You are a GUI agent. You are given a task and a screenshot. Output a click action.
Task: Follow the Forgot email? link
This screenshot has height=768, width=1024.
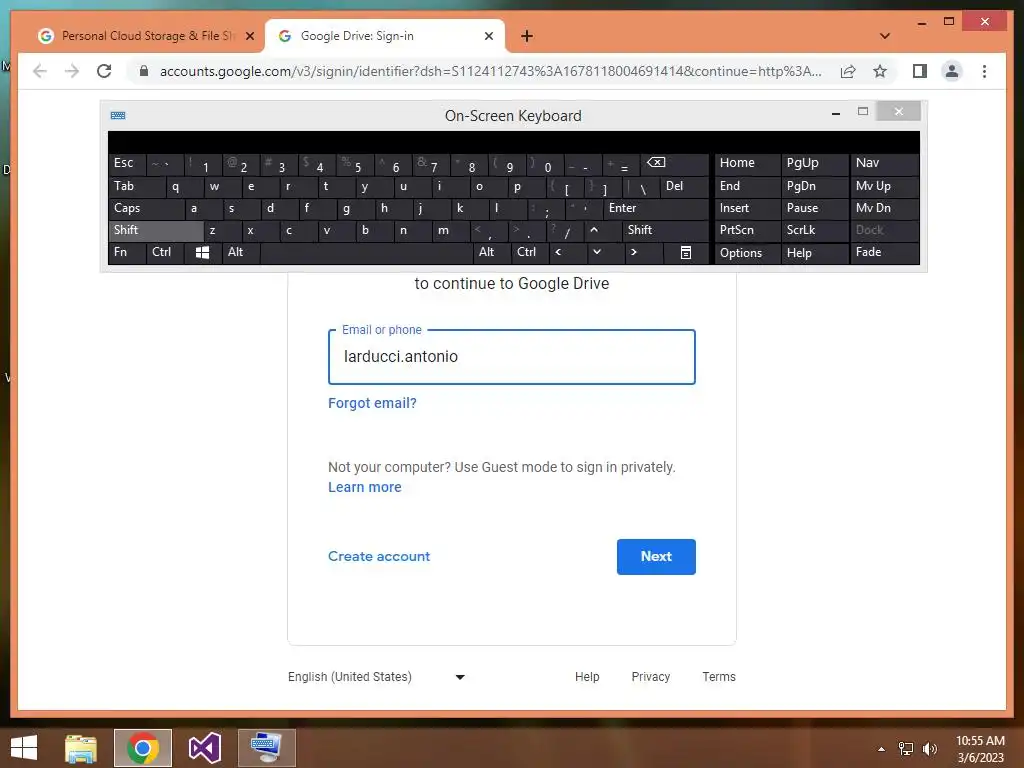[372, 403]
